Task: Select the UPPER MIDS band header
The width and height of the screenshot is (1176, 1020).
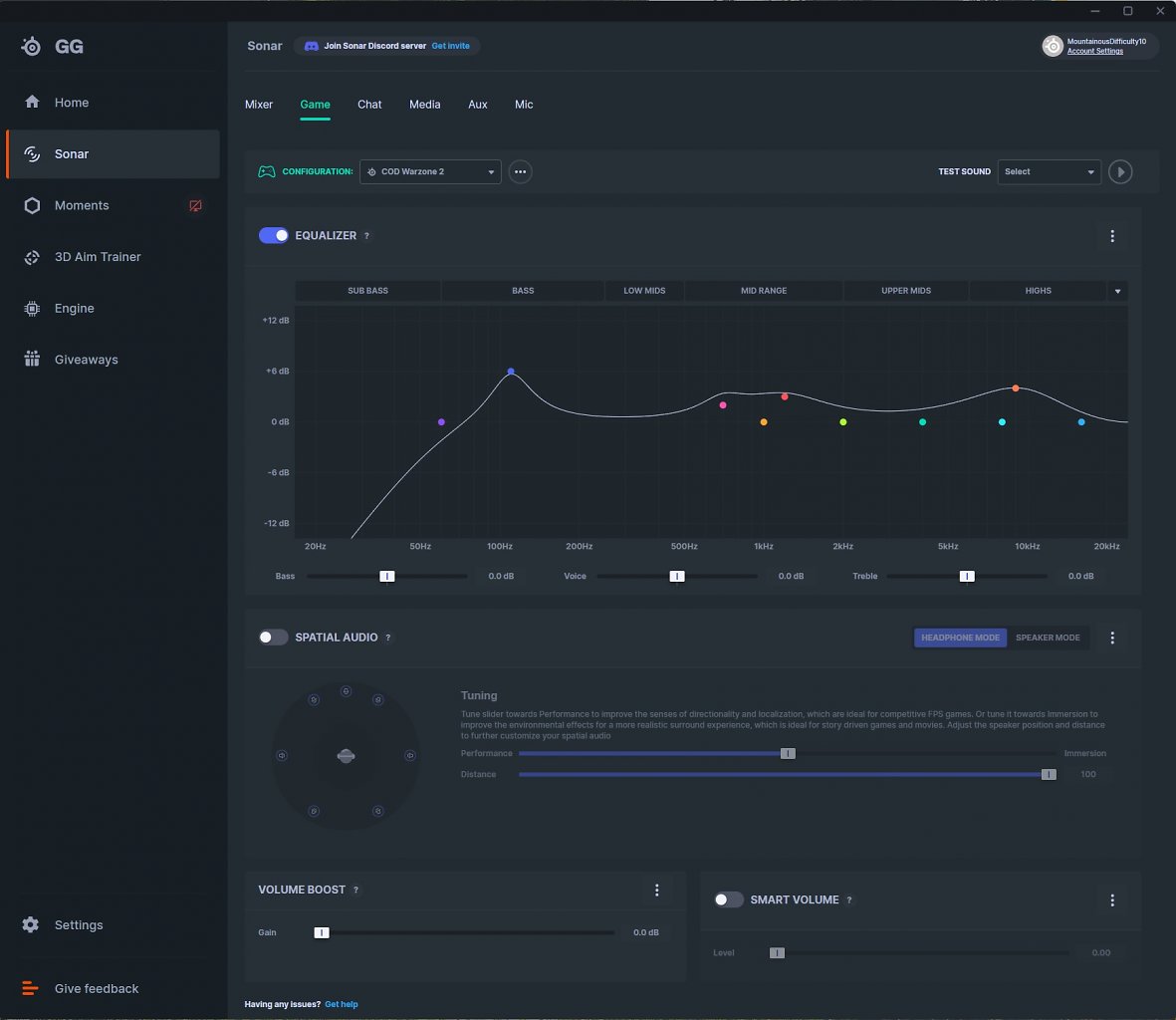Action: click(x=906, y=291)
